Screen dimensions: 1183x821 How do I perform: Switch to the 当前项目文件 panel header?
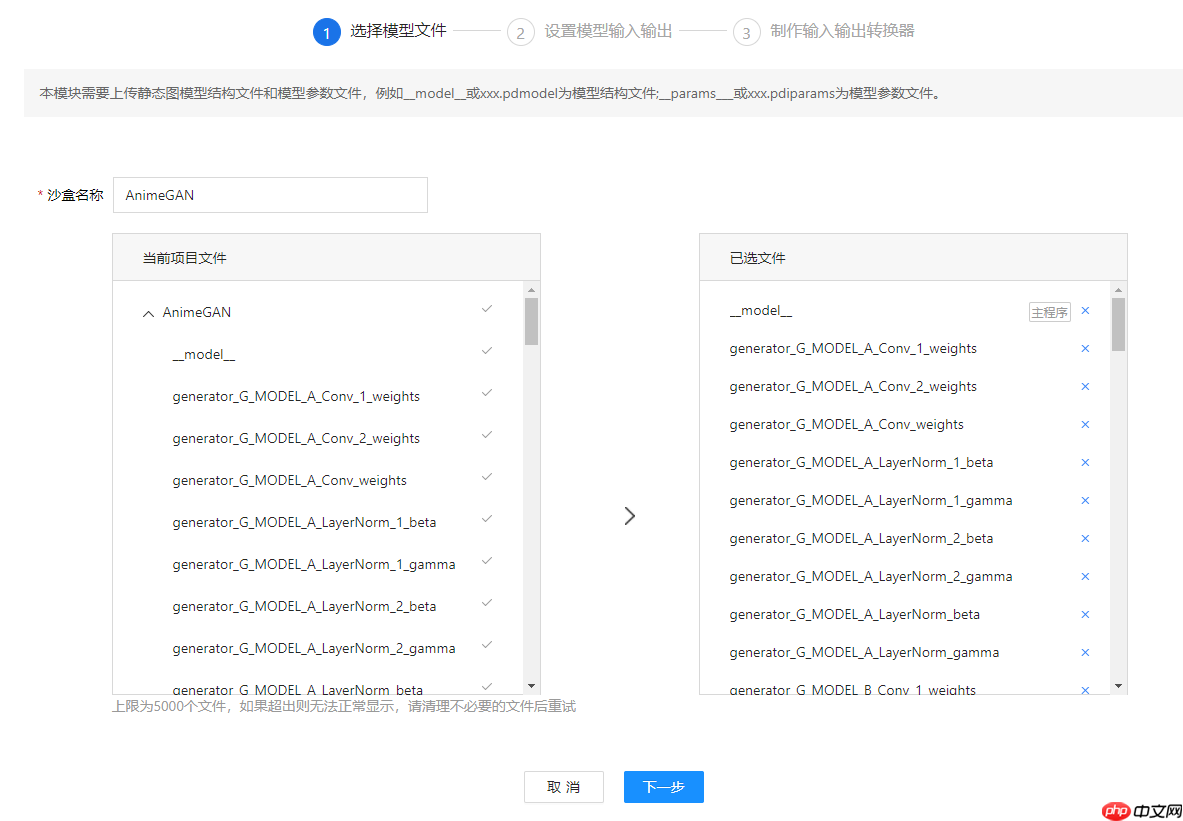pos(183,257)
